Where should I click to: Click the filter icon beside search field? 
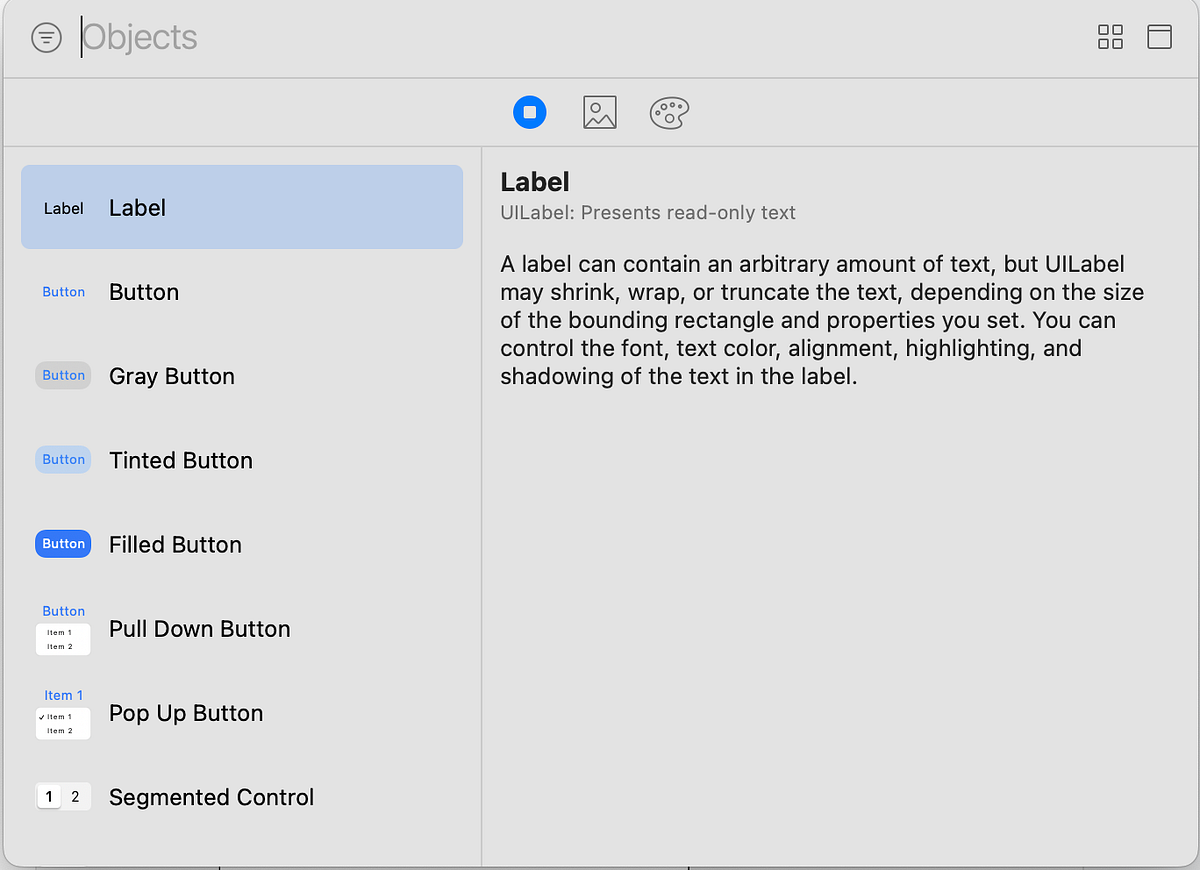46,38
